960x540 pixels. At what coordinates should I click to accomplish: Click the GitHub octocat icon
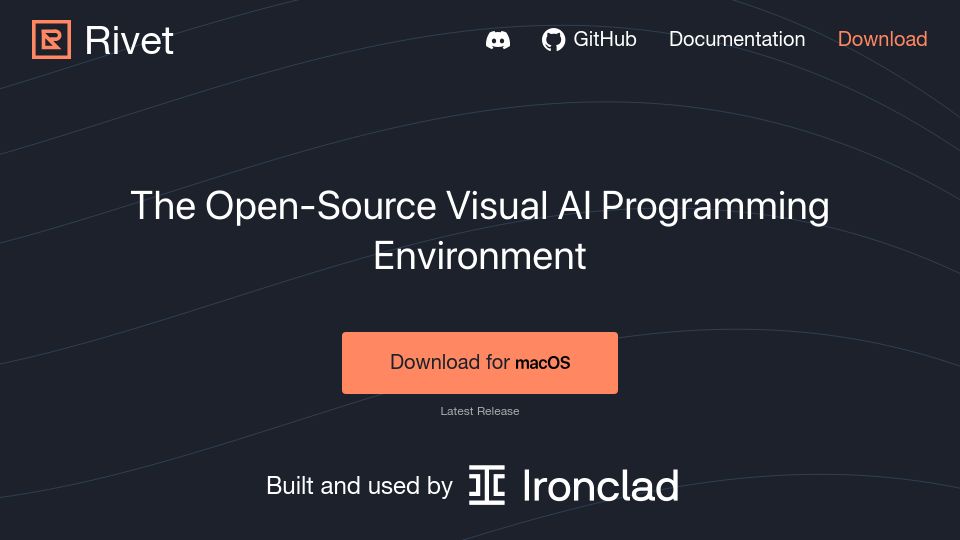pos(553,40)
